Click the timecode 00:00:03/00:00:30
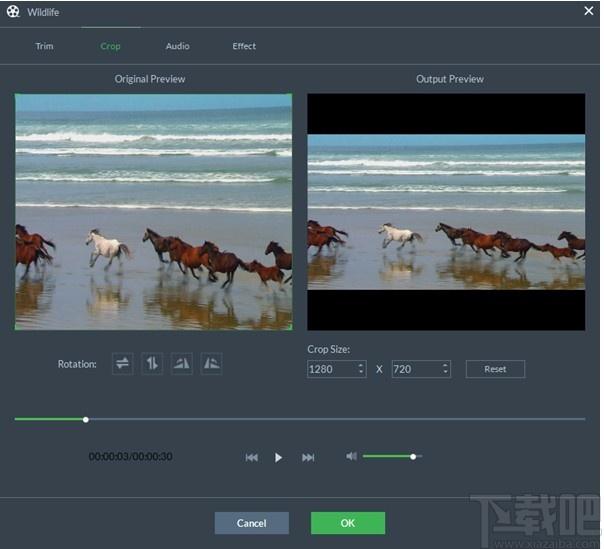Image resolution: width=604 pixels, height=549 pixels. 131,457
